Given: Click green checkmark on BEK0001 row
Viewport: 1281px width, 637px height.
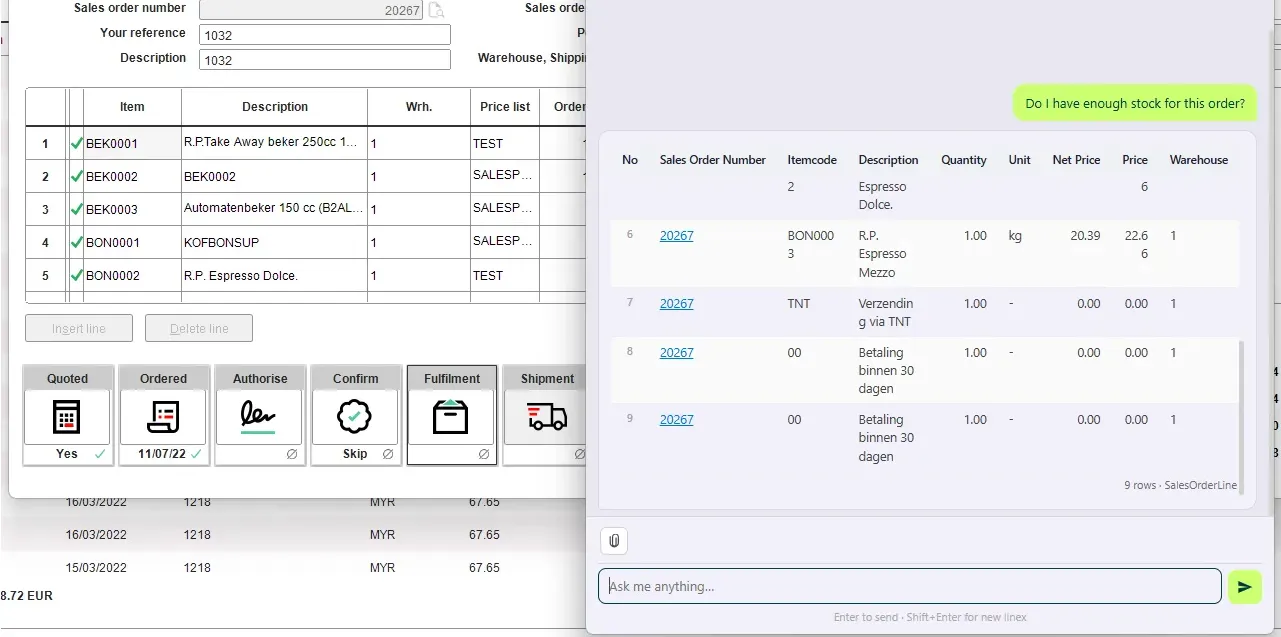Looking at the screenshot, I should click(x=77, y=143).
